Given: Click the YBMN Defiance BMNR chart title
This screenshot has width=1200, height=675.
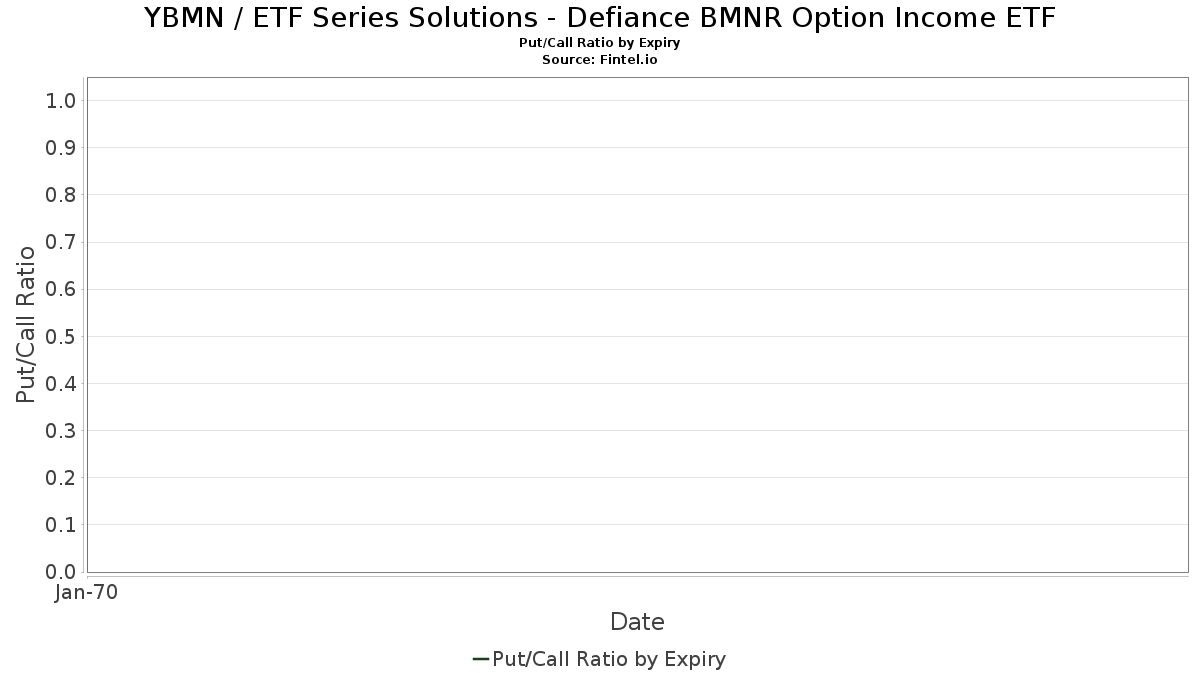Looking at the screenshot, I should coord(600,18).
